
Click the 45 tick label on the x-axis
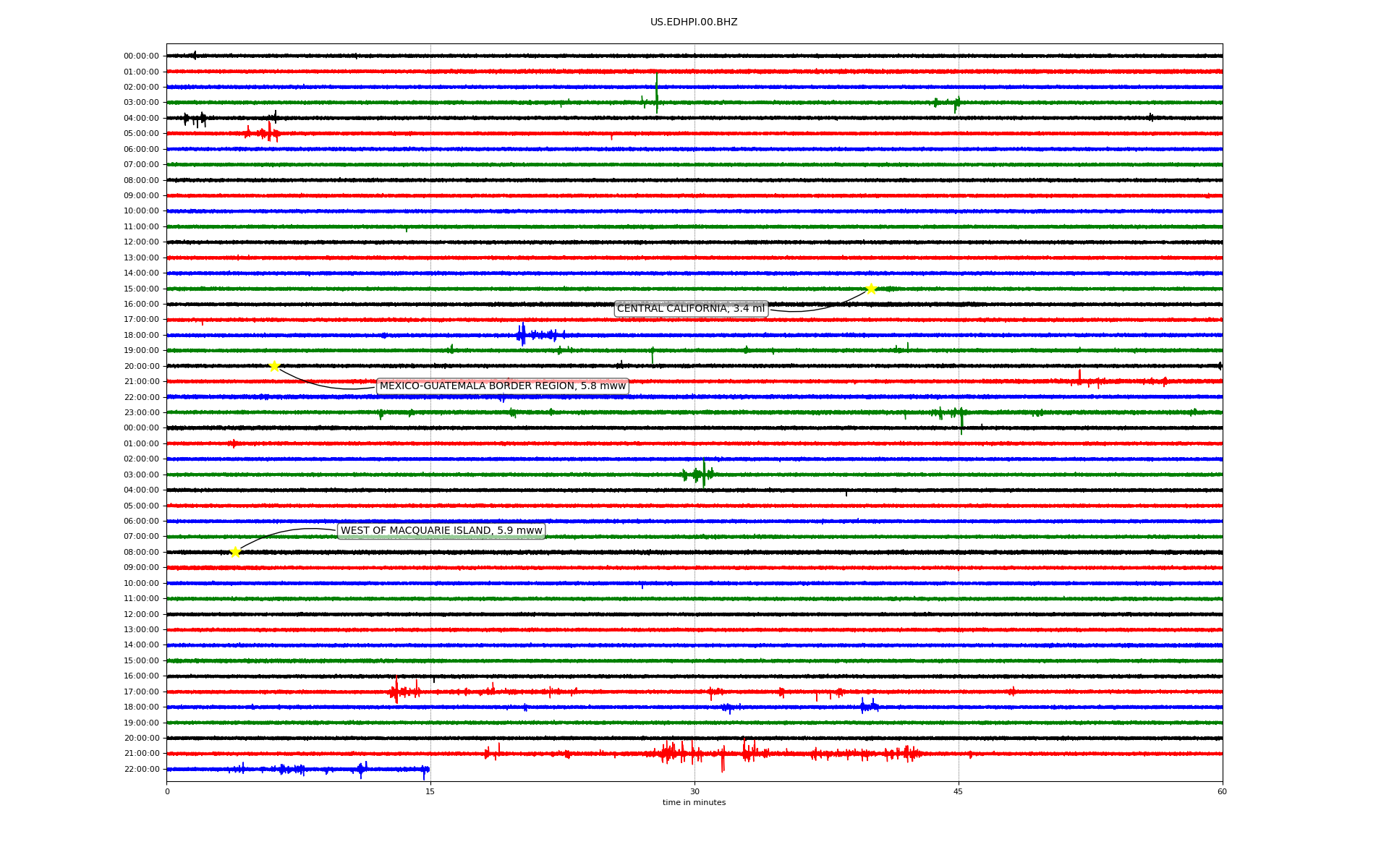958,791
